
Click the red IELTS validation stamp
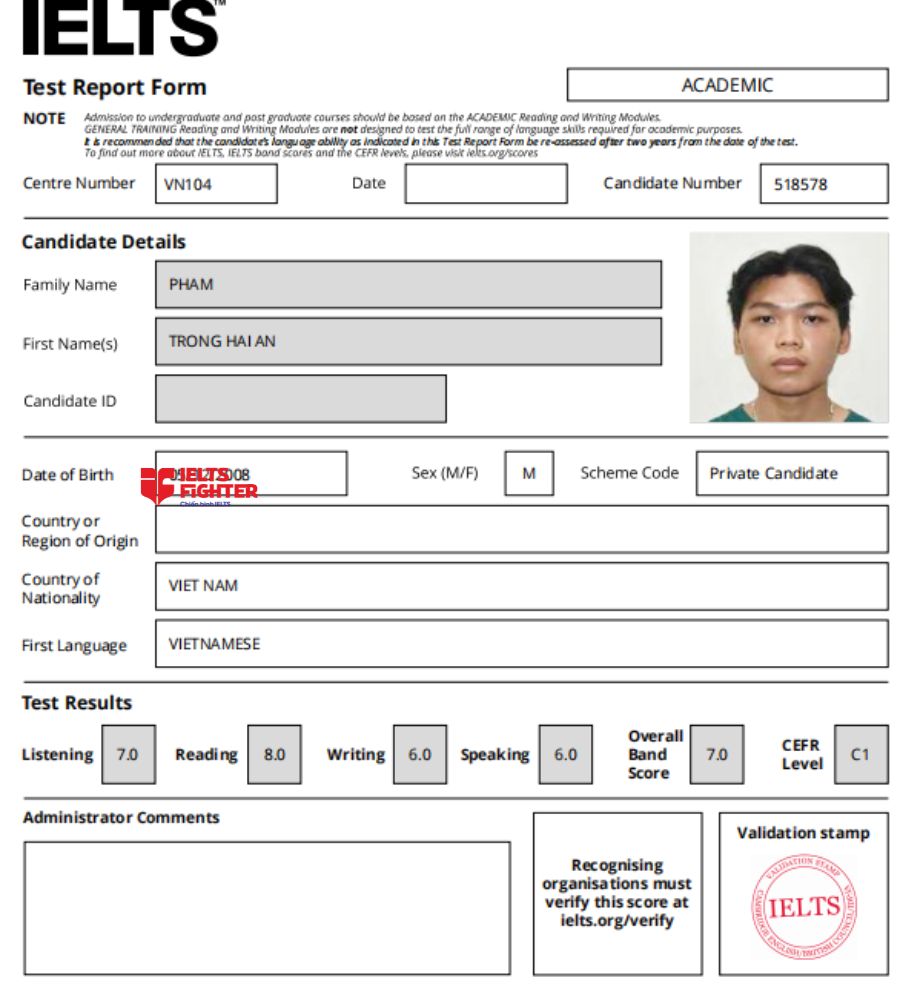[804, 908]
